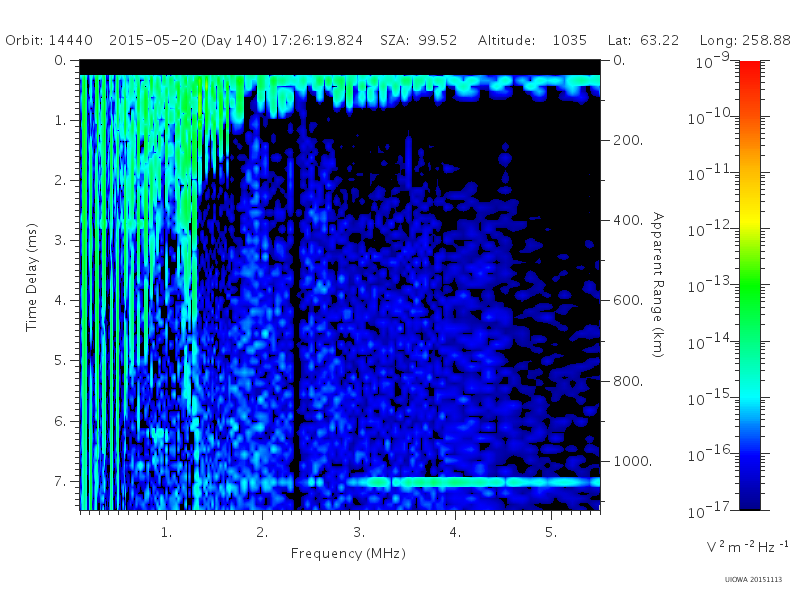This screenshot has height=600, width=800.
Task: Click the apparent range tick label 200.
Action: (628, 140)
